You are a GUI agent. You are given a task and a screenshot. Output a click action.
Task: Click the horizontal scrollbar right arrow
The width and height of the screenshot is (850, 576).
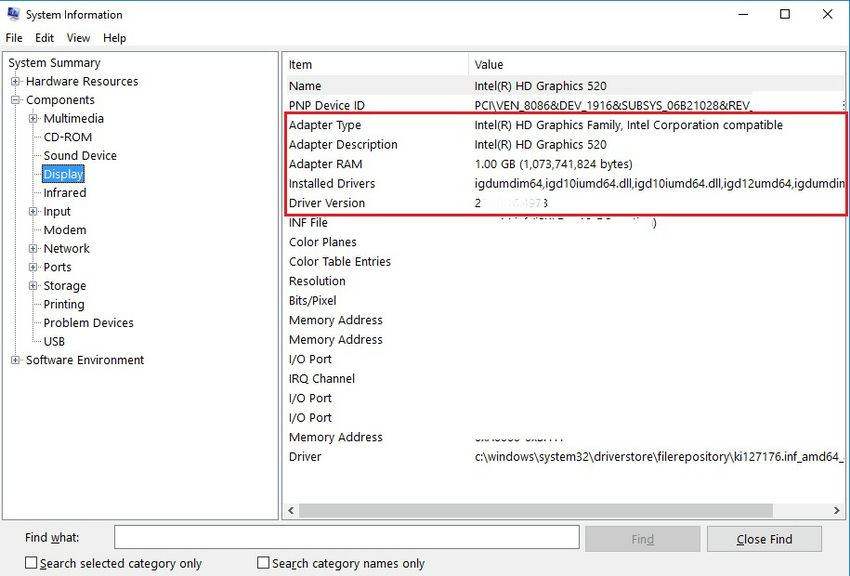click(838, 510)
